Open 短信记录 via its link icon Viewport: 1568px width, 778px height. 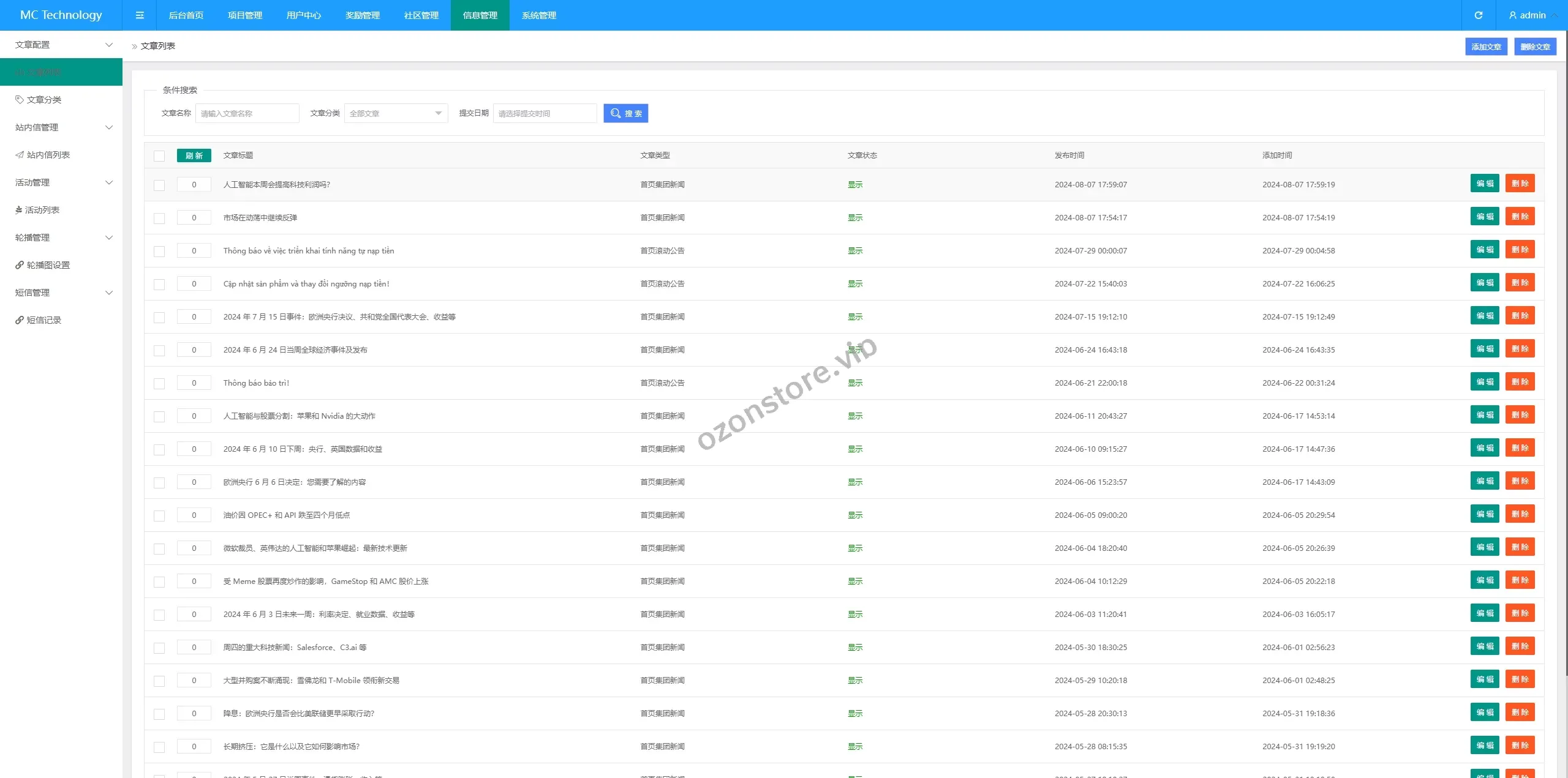click(20, 320)
